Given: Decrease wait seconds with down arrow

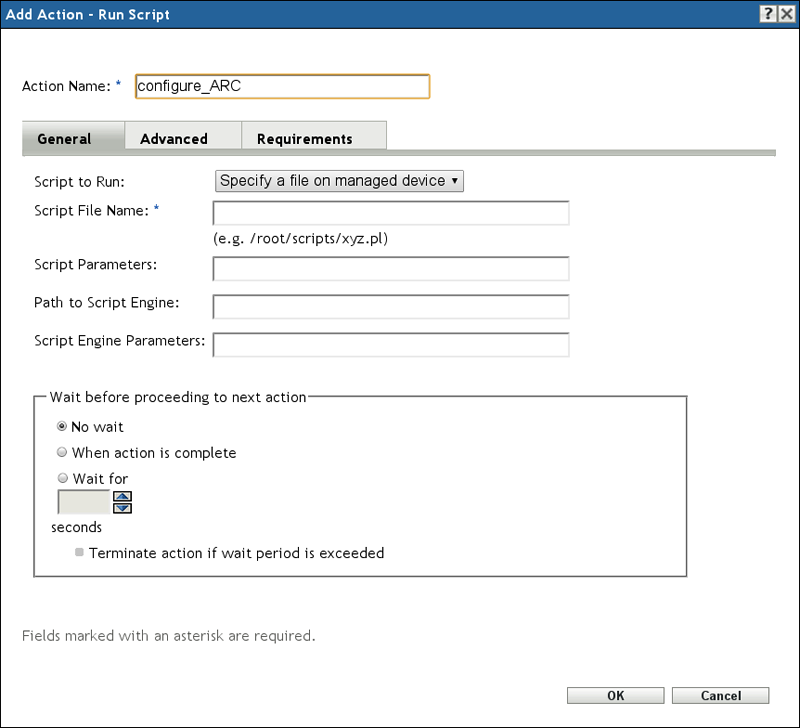Looking at the screenshot, I should pos(122,507).
